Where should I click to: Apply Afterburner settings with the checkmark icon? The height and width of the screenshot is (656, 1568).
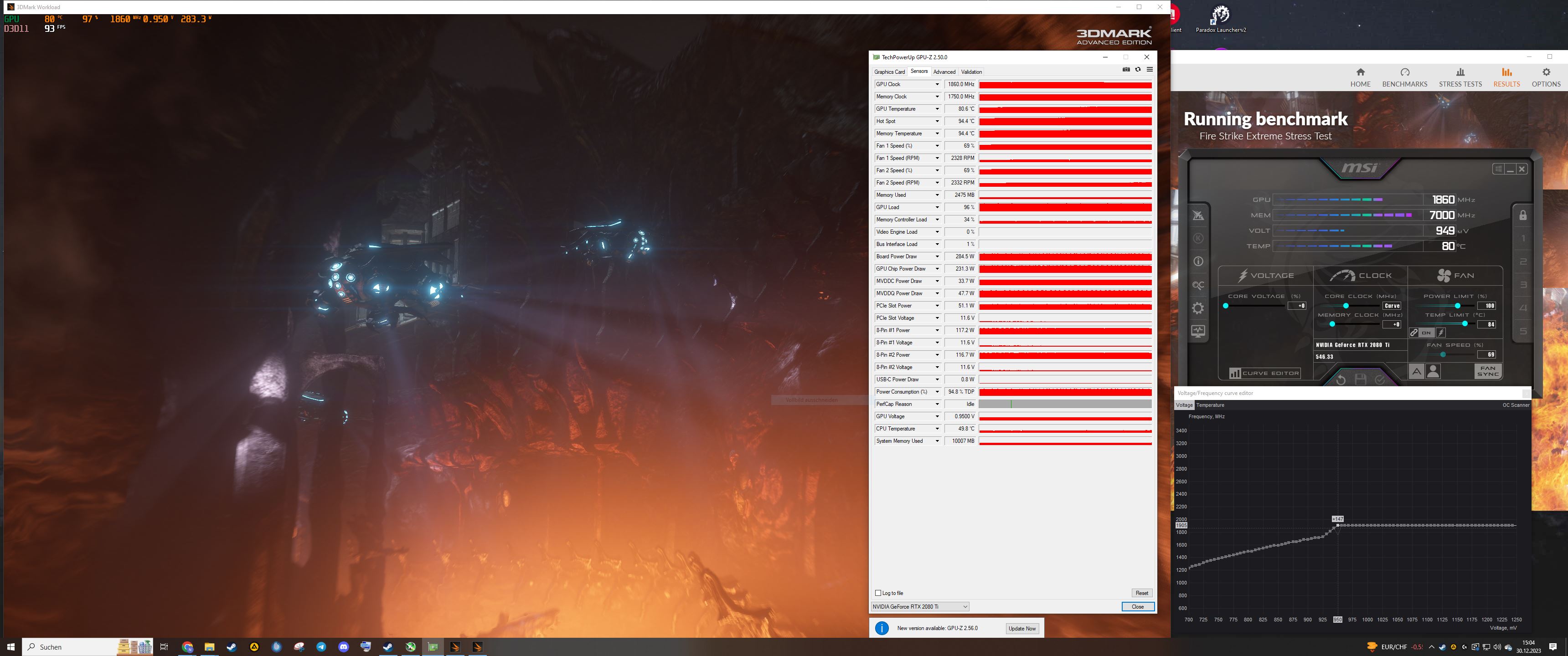(x=1380, y=380)
